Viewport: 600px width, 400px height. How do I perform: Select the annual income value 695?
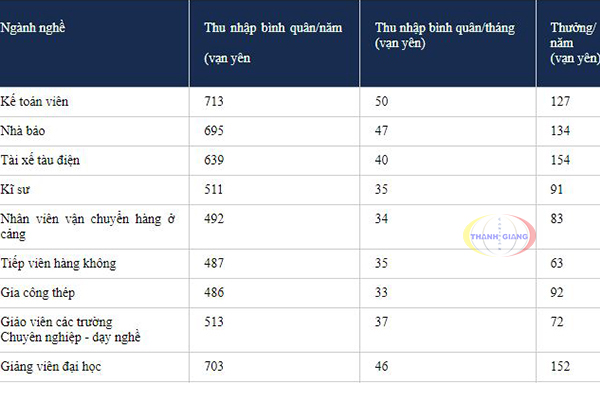point(213,131)
